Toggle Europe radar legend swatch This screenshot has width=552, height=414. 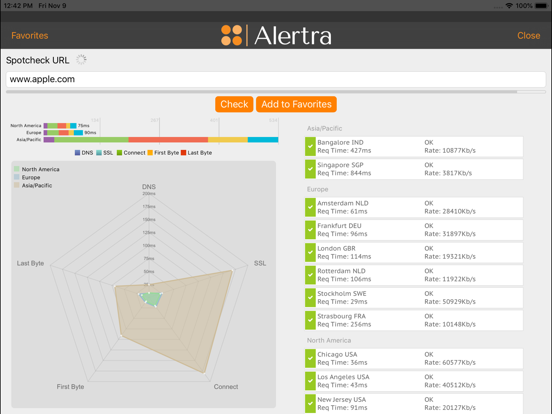(17, 177)
